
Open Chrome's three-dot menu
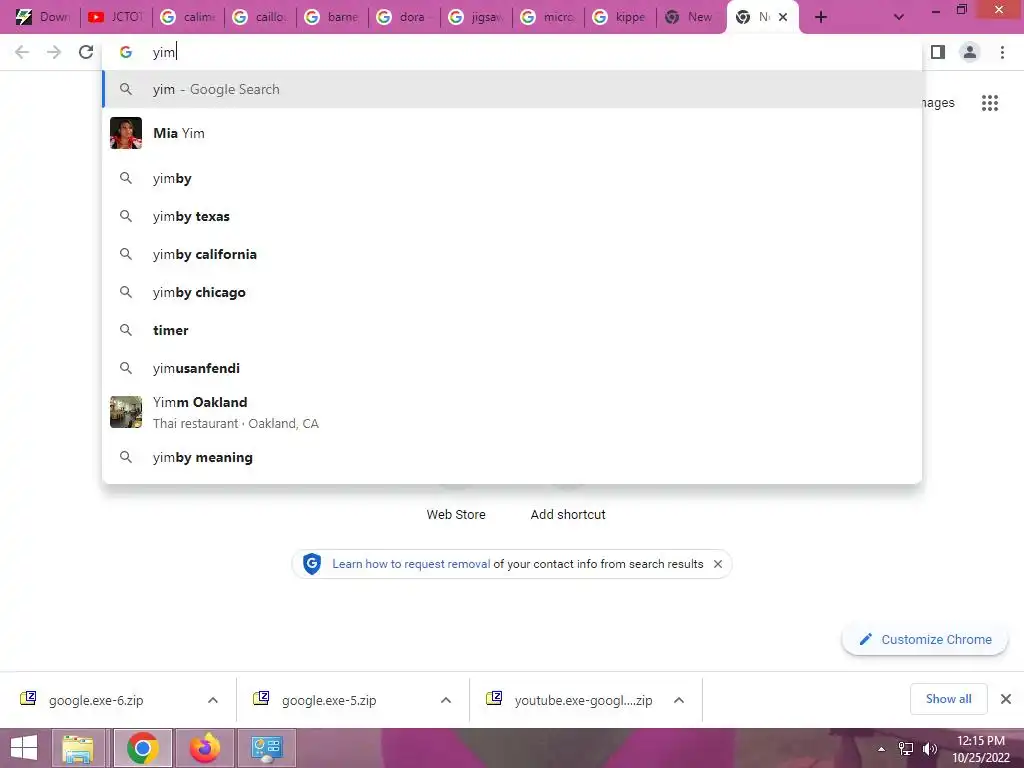pos(1002,52)
